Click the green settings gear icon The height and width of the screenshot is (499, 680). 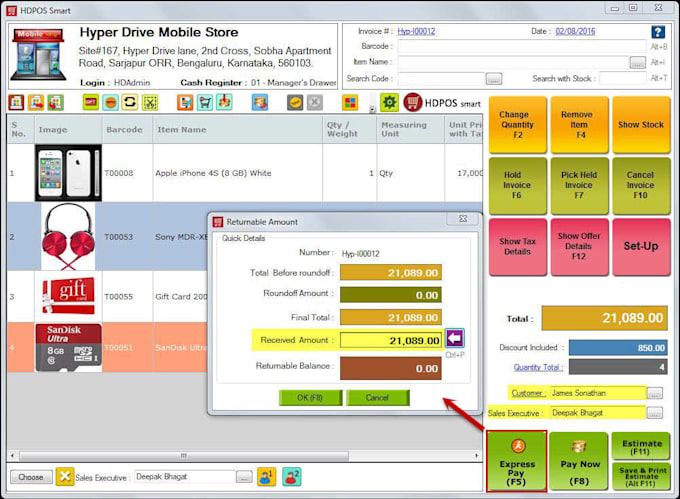(x=389, y=102)
